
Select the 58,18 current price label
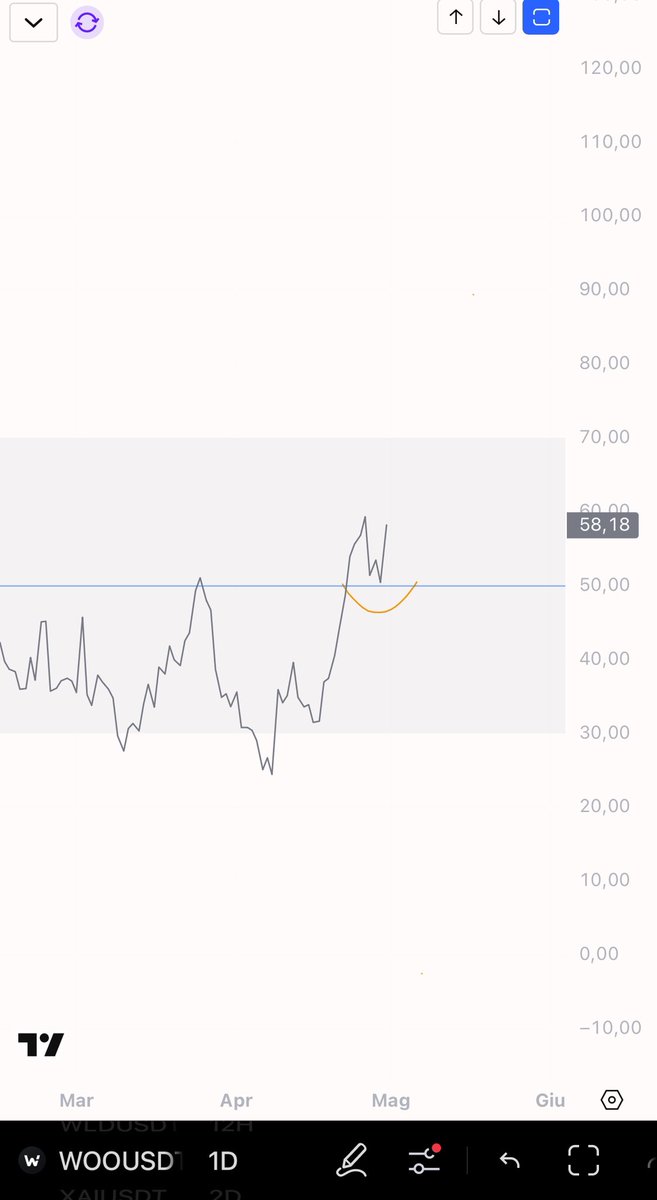(x=603, y=524)
